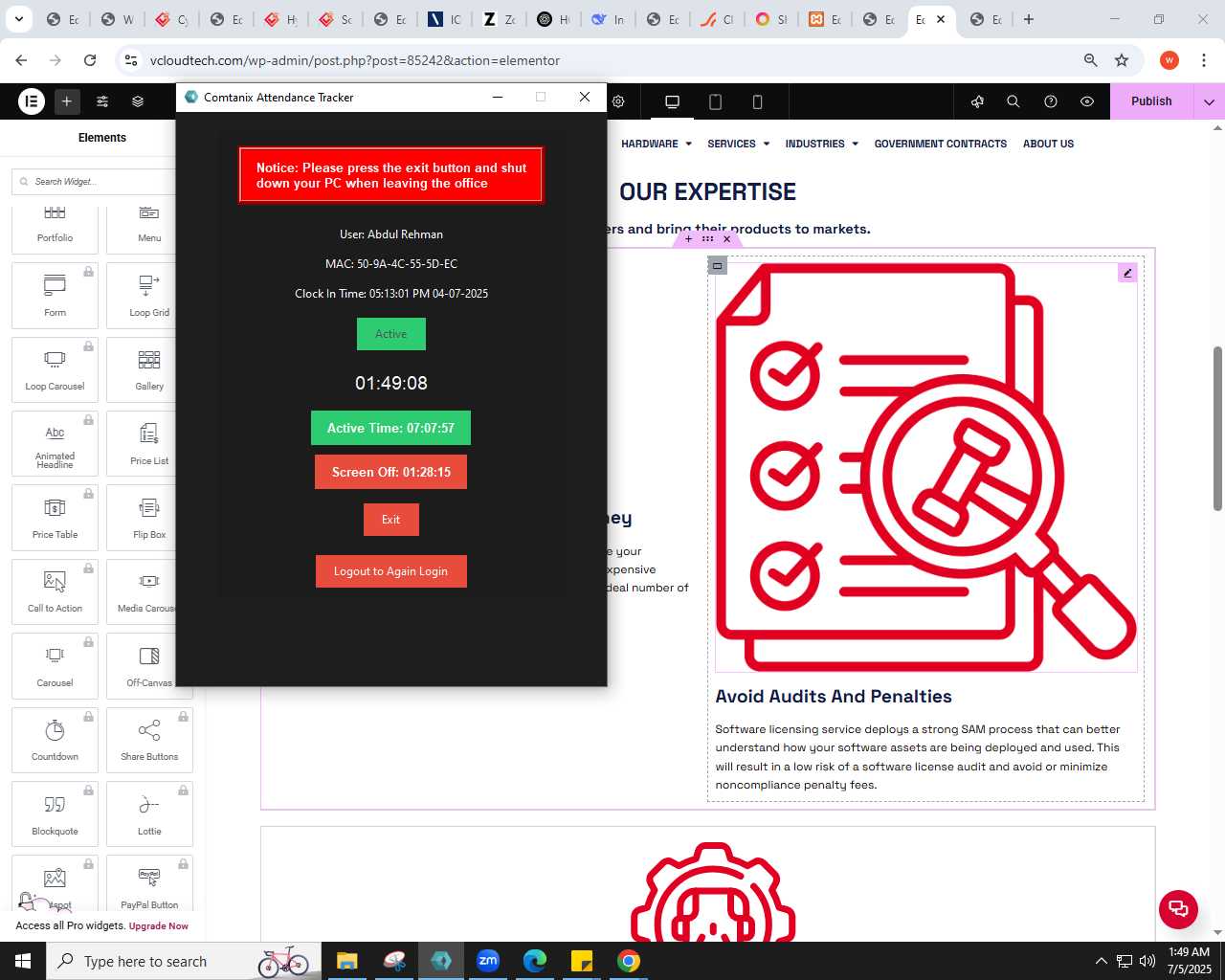Open ABOUT US menu item

1048,144
